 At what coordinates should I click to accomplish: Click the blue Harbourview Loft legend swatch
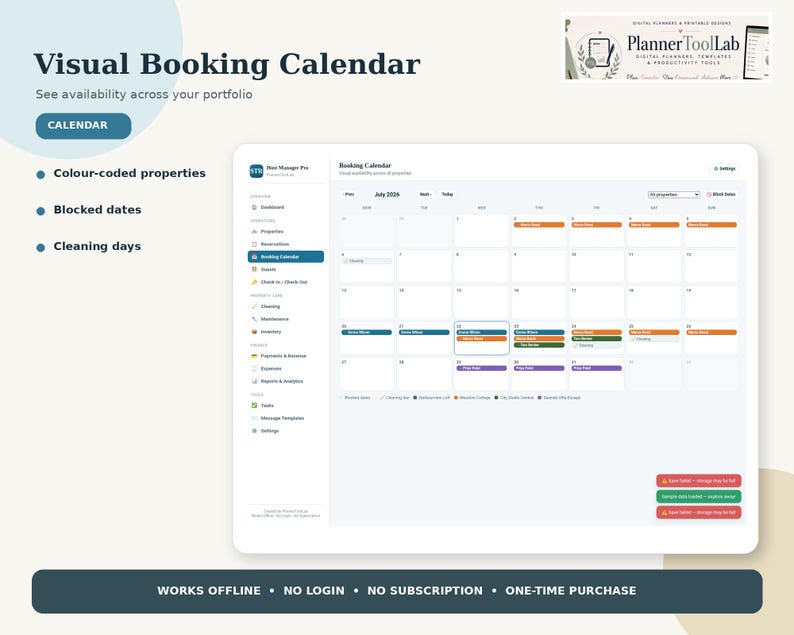415,398
